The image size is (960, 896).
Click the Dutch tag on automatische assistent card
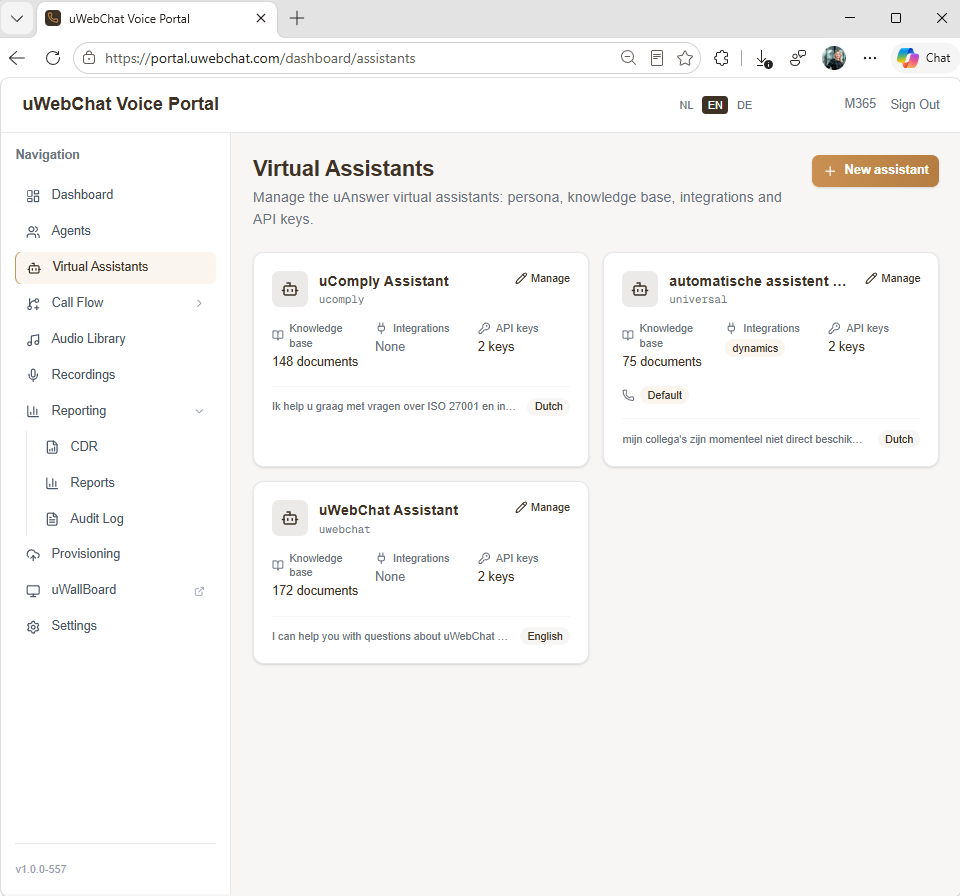(x=899, y=439)
